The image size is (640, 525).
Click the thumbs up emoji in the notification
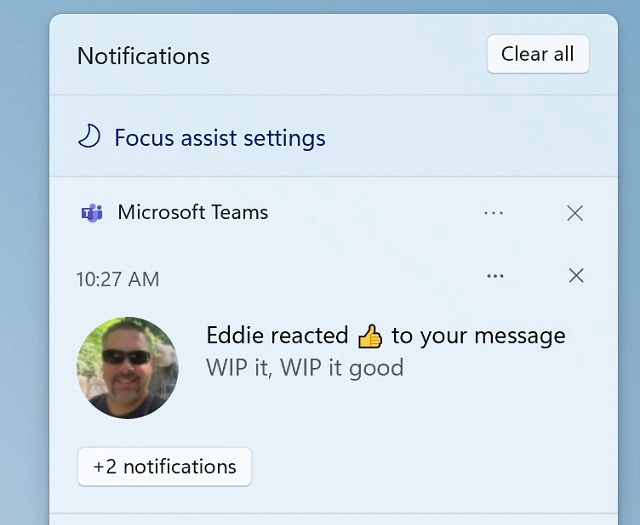click(x=370, y=336)
